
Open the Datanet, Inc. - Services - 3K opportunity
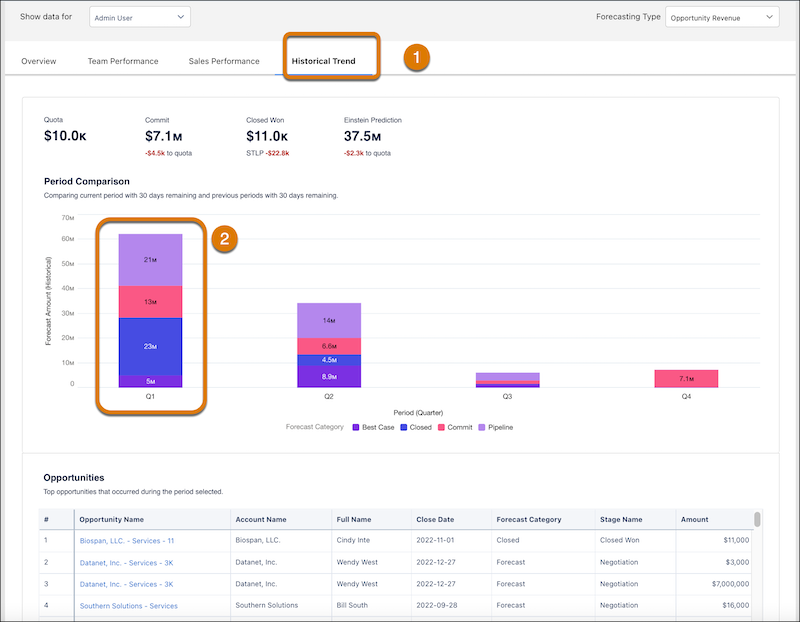[126, 562]
